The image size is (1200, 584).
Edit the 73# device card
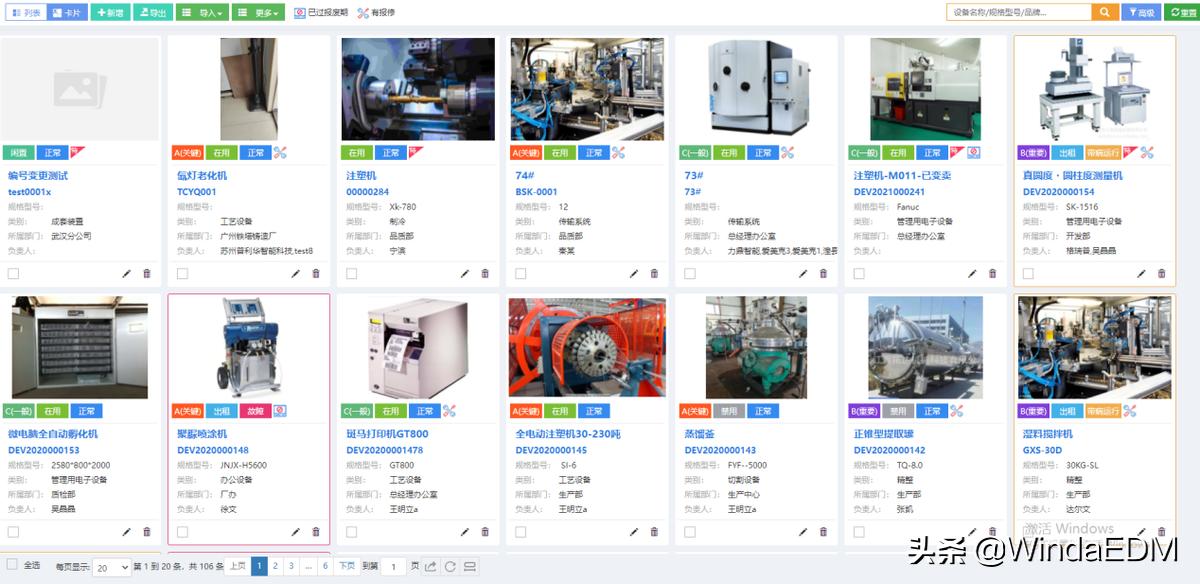coord(803,273)
